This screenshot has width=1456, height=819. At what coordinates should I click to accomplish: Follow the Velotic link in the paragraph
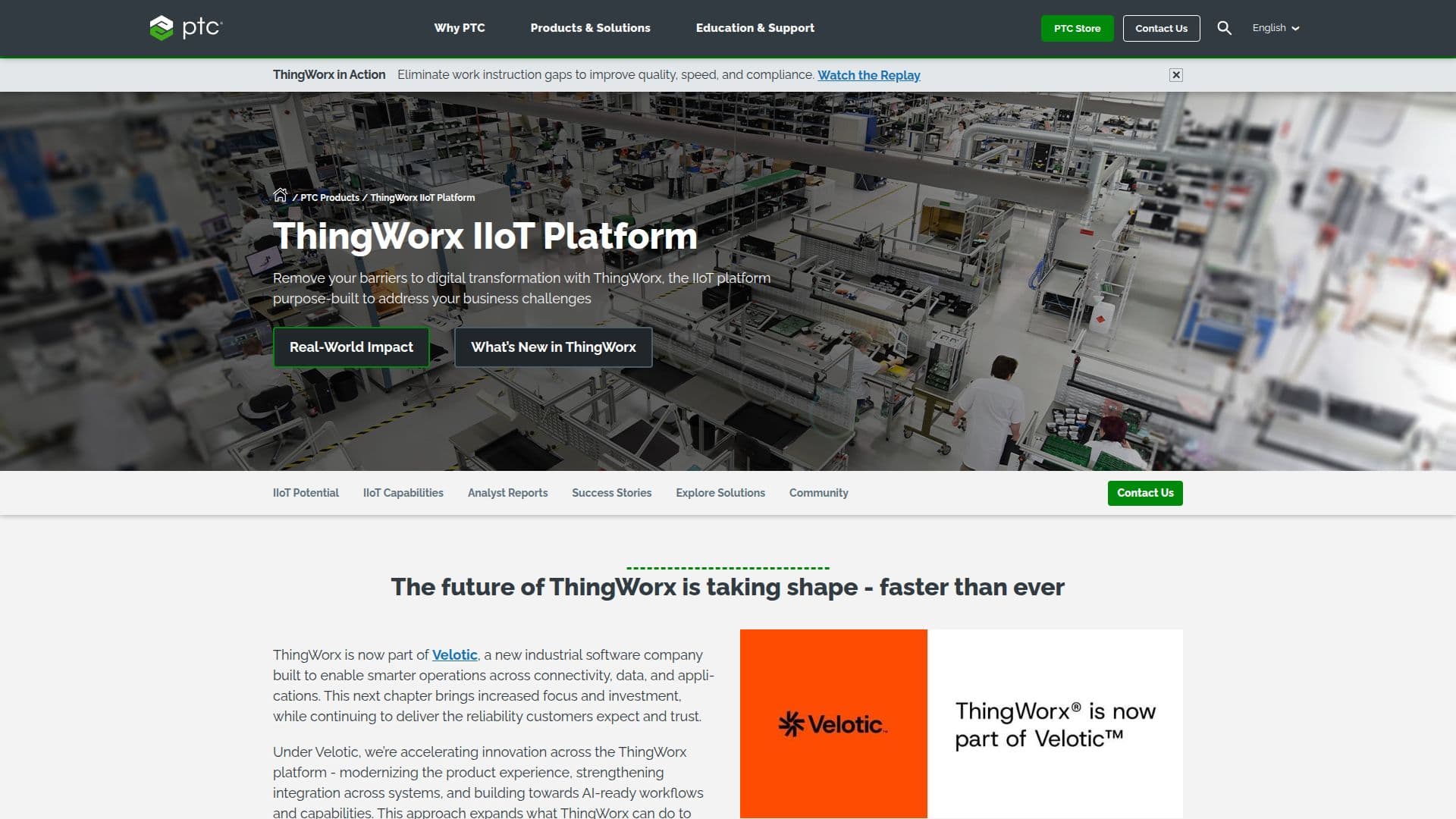tap(454, 654)
